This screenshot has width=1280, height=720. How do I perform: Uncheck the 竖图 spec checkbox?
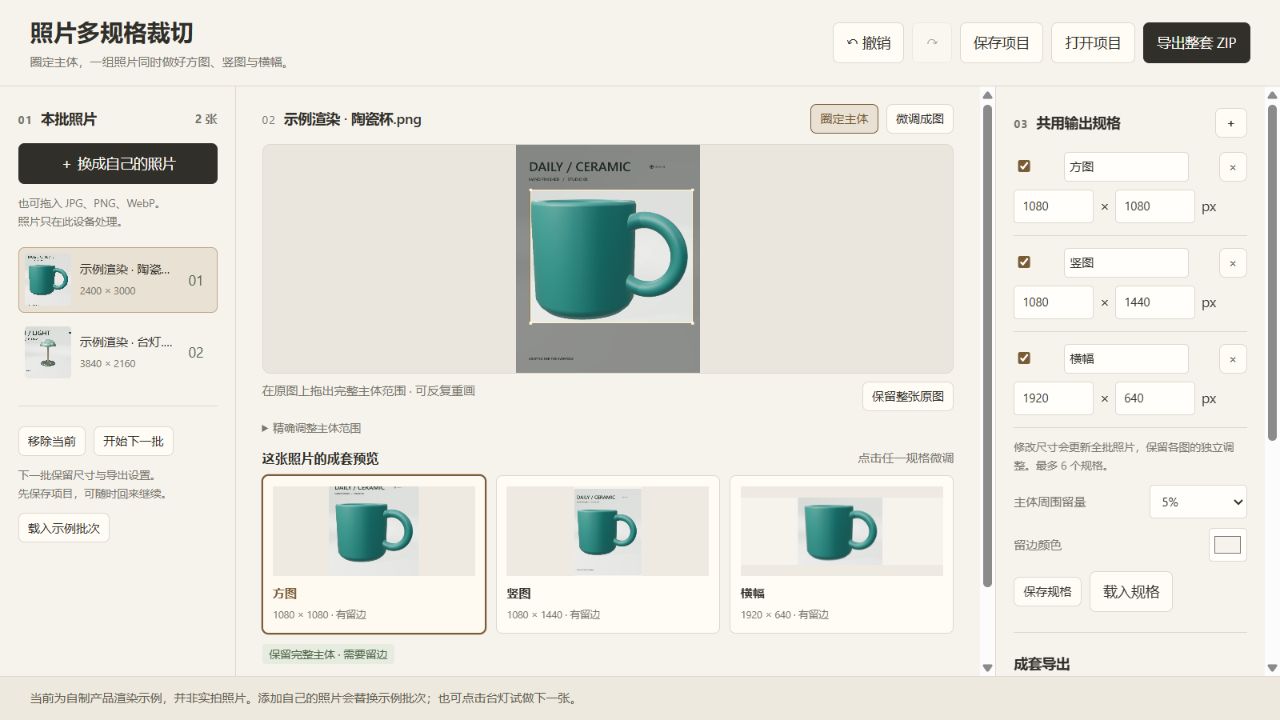tap(1024, 262)
